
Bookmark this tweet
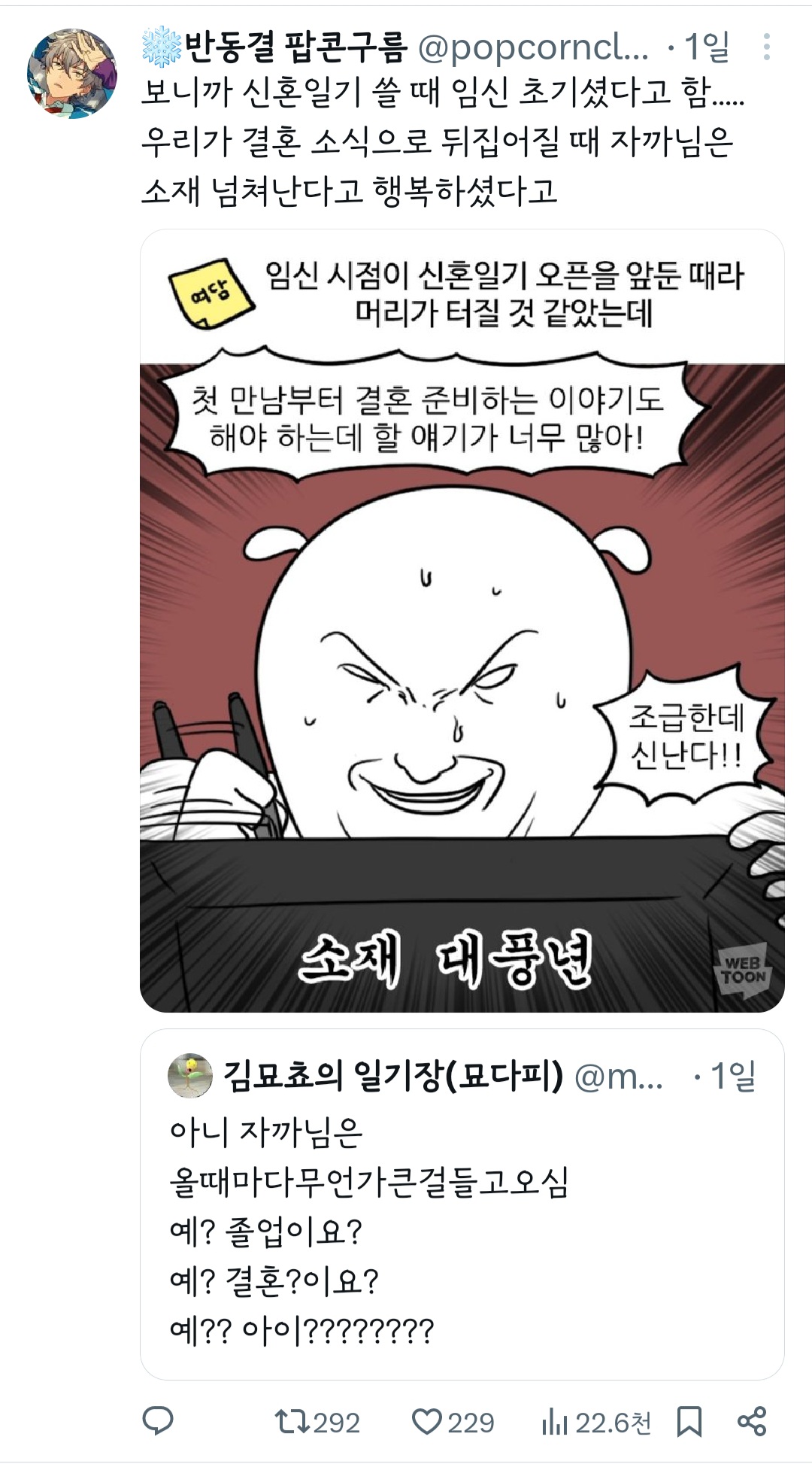(689, 1422)
